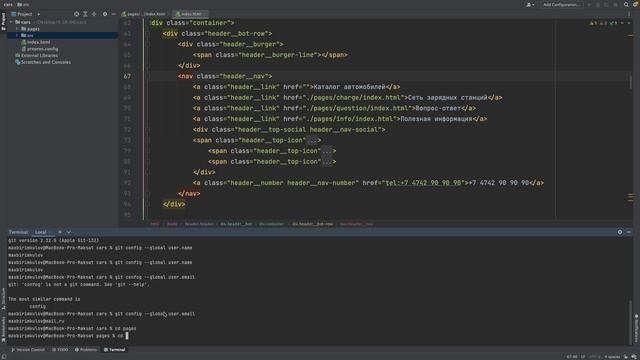Select nav.header__nav breadcrumb
Screen dimensions: 640x360
(356, 224)
